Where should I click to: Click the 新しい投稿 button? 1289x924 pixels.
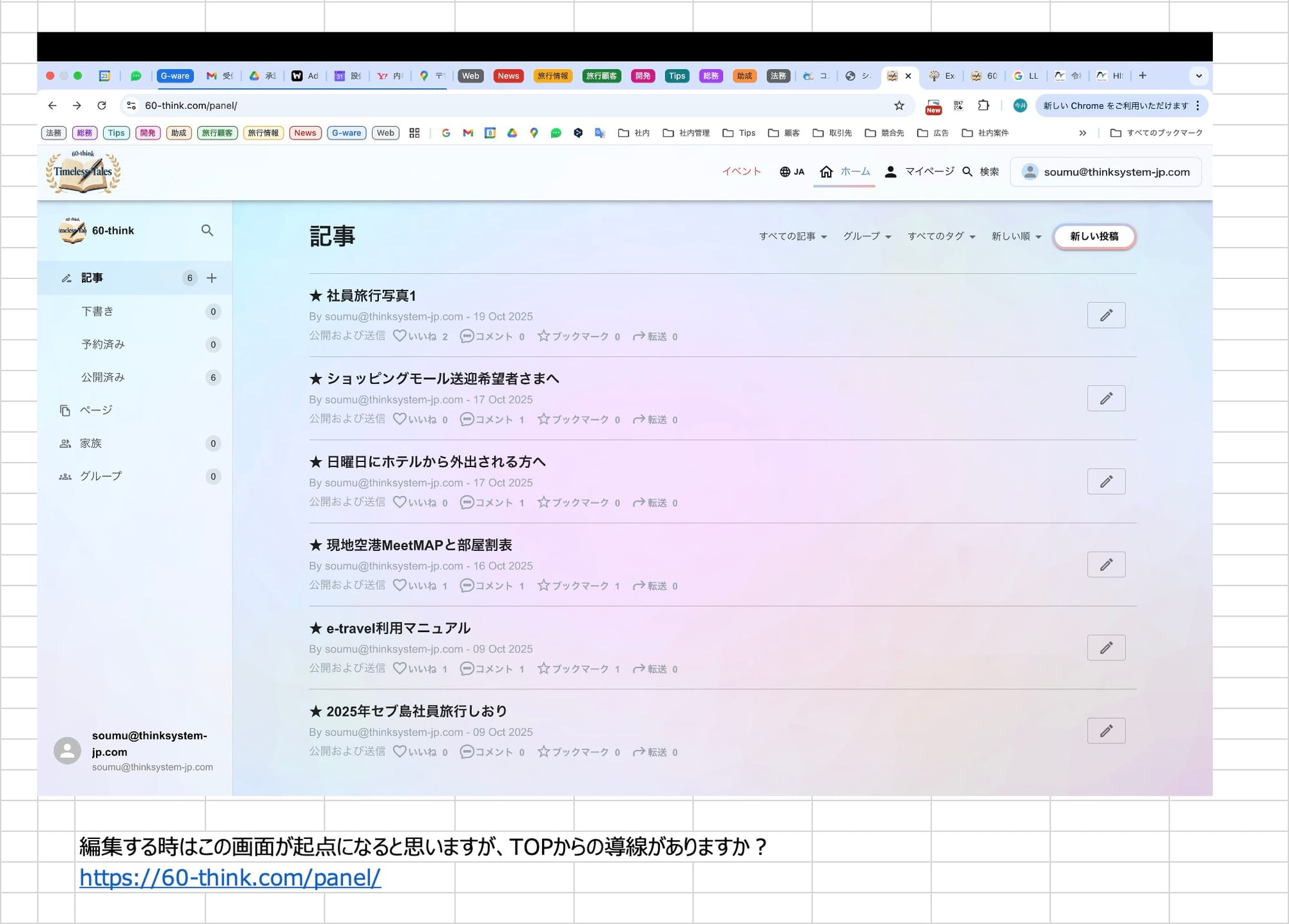pos(1094,236)
